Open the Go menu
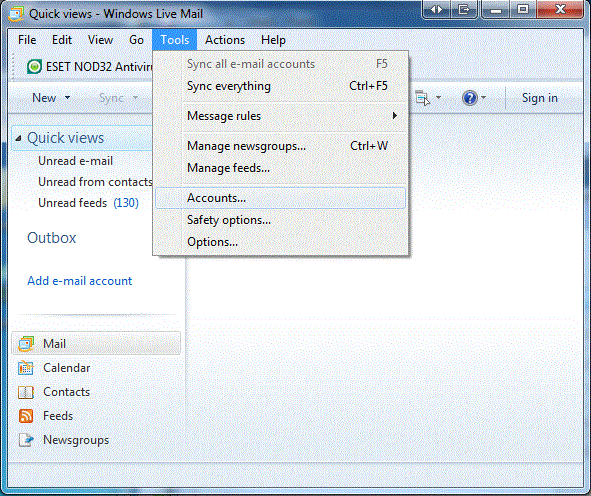 [136, 40]
